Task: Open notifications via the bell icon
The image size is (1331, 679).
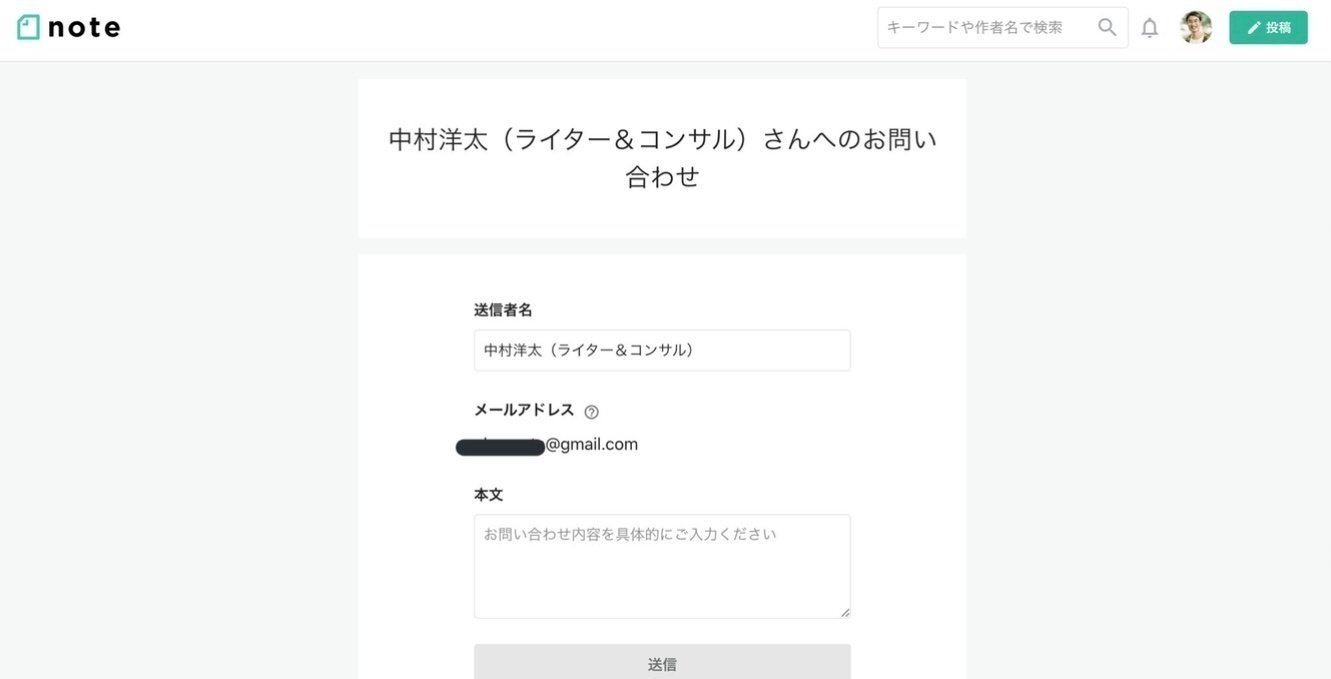Action: click(x=1149, y=27)
